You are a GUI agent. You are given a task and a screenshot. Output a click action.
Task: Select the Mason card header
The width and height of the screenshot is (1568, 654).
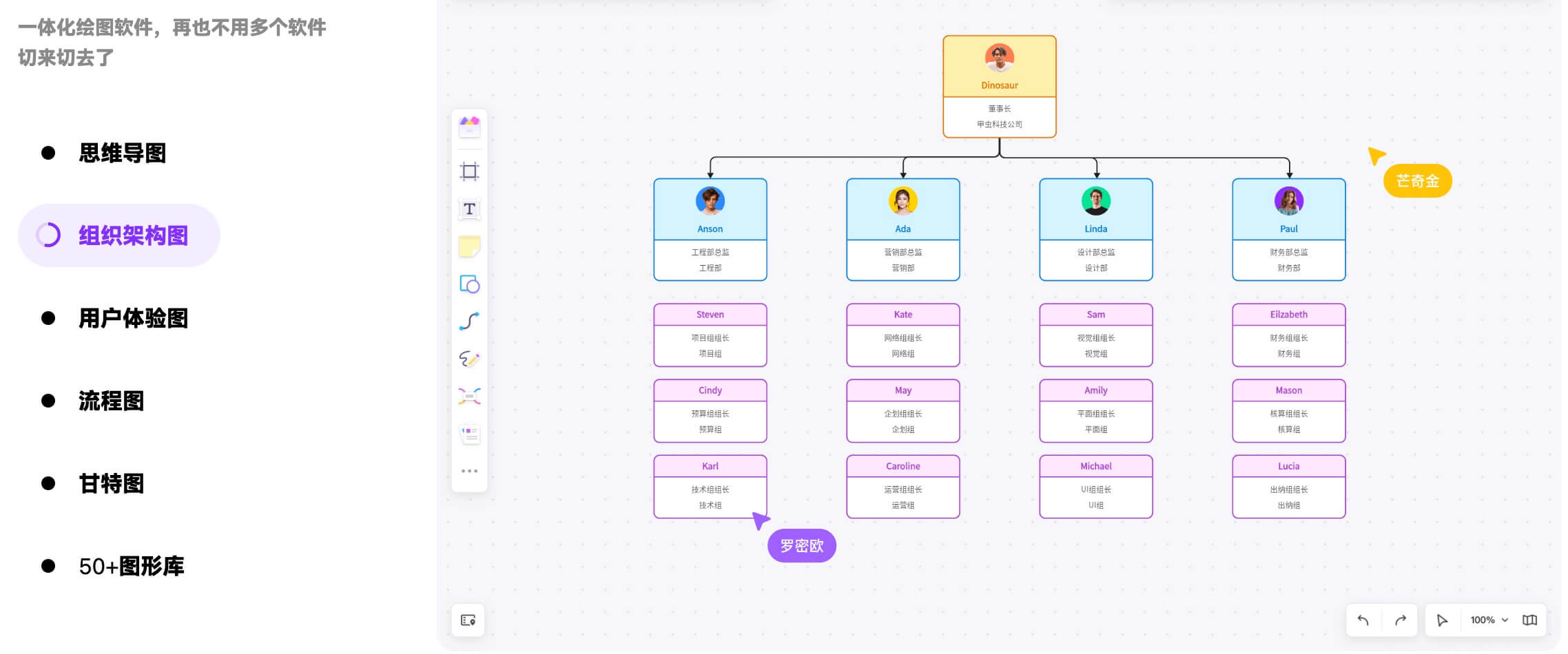tap(1289, 390)
